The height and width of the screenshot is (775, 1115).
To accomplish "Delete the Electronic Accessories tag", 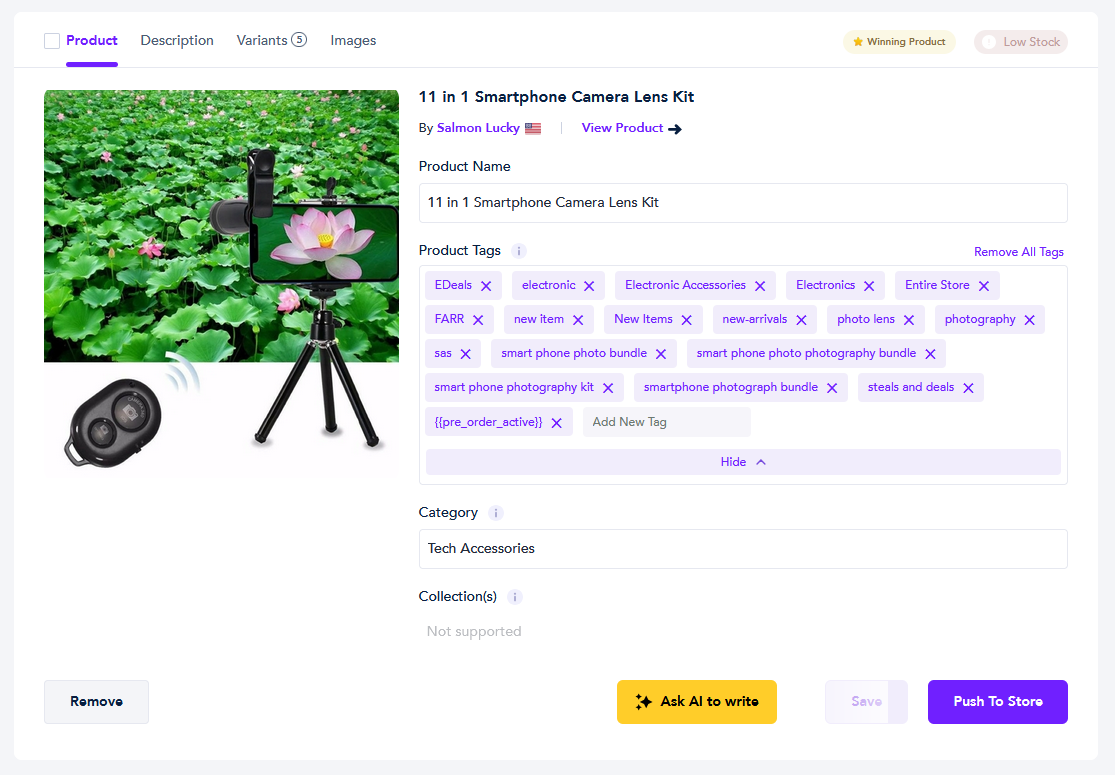I will click(759, 286).
